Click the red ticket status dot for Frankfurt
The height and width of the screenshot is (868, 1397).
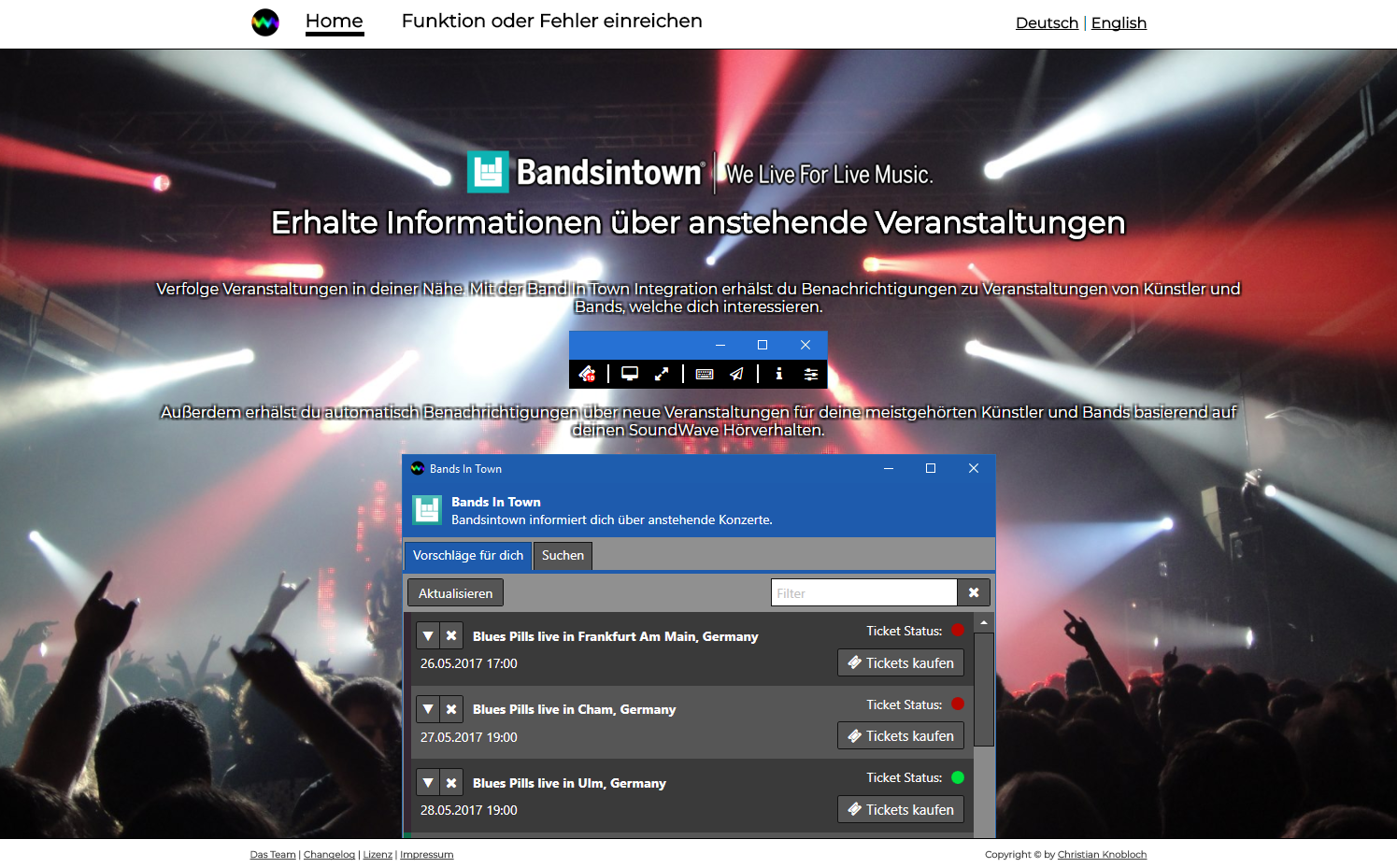[958, 631]
